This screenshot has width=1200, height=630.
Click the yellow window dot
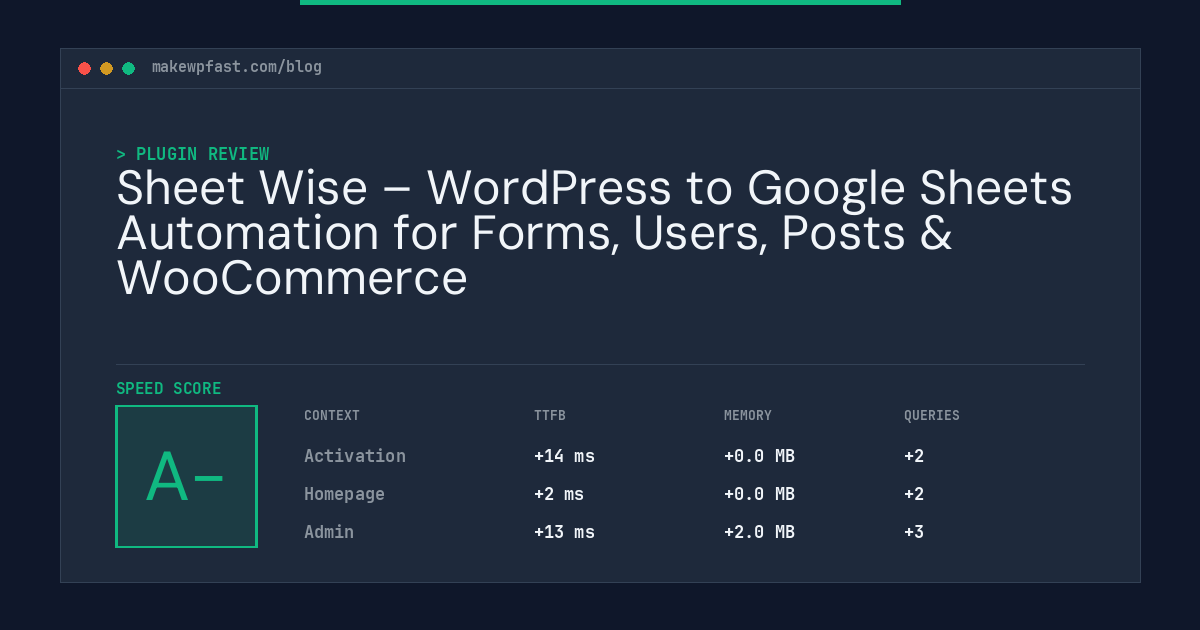[x=106, y=68]
